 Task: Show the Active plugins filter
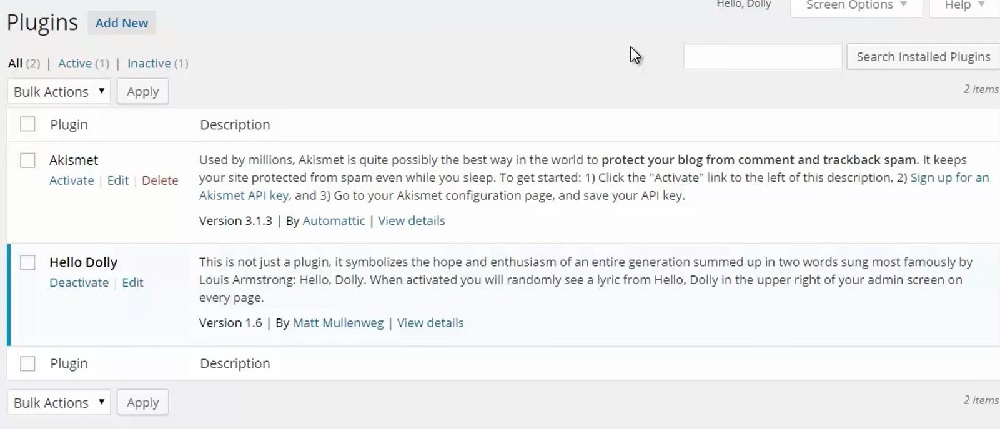click(x=75, y=64)
